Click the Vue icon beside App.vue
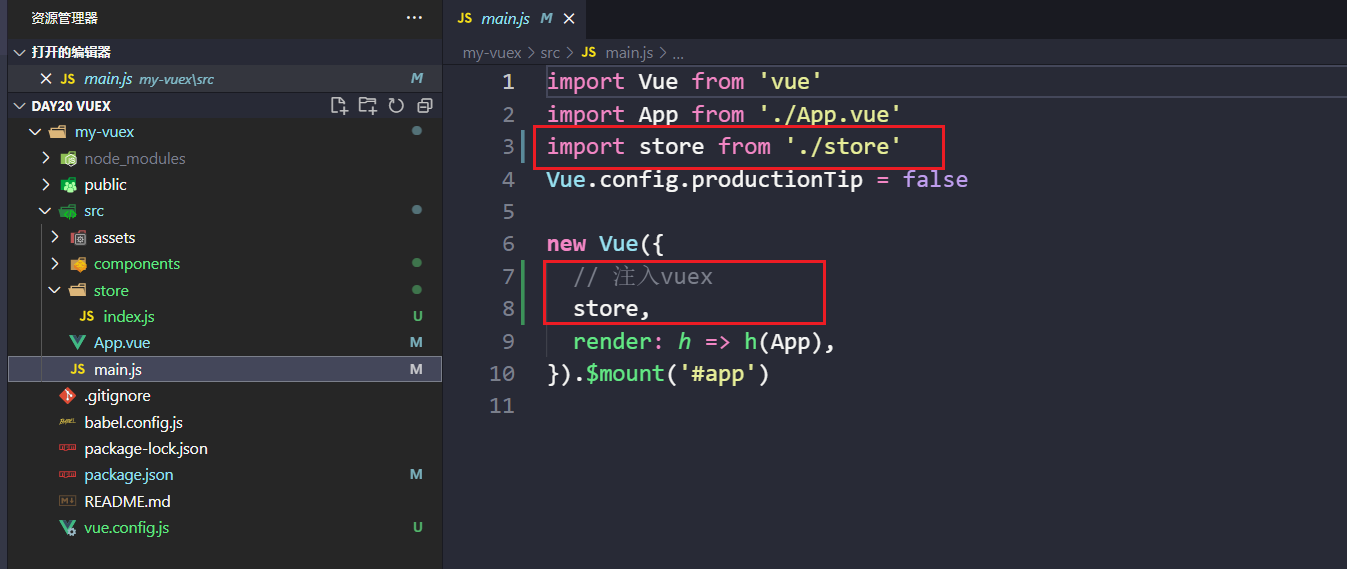The image size is (1347, 569). tap(77, 343)
